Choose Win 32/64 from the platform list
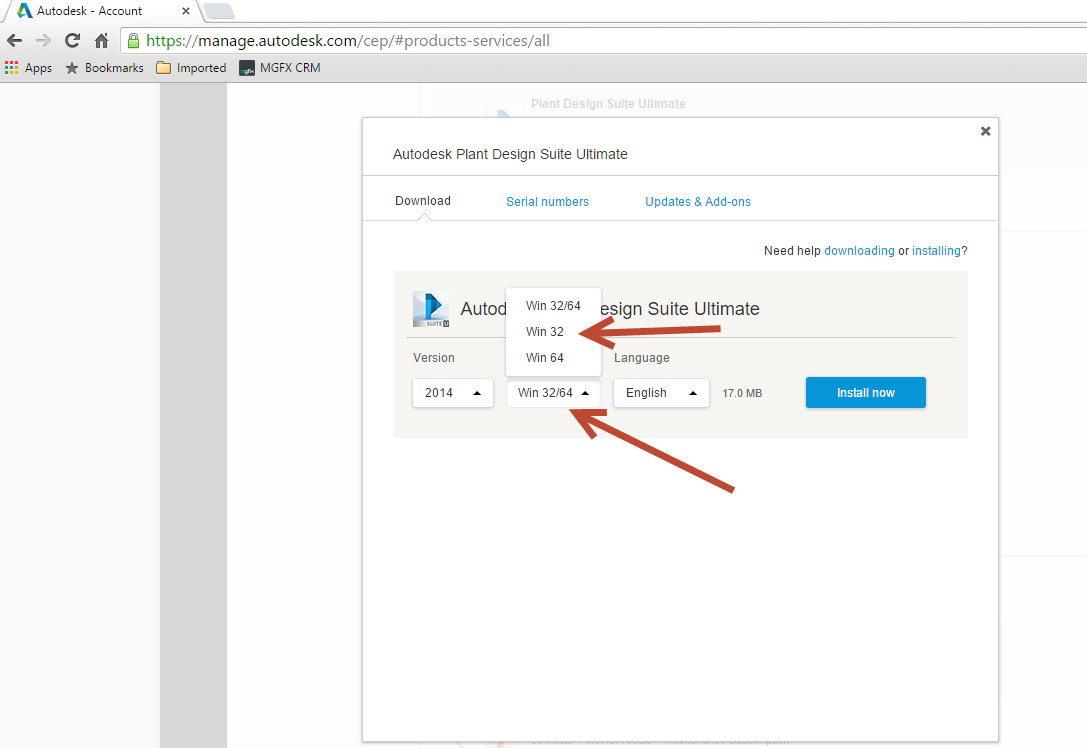The width and height of the screenshot is (1087, 748). pyautogui.click(x=553, y=306)
